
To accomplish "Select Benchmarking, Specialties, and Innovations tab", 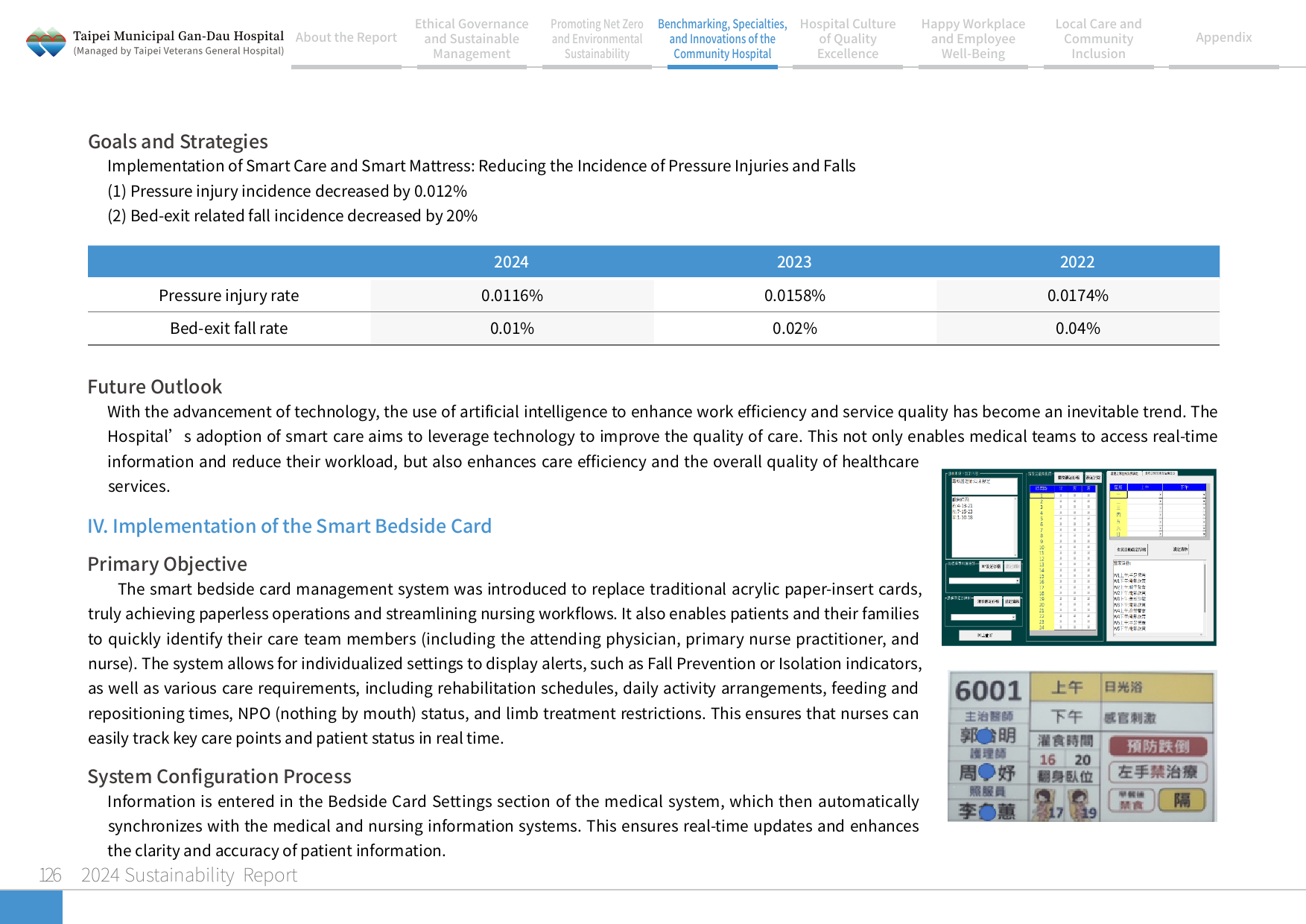I will (x=722, y=39).
